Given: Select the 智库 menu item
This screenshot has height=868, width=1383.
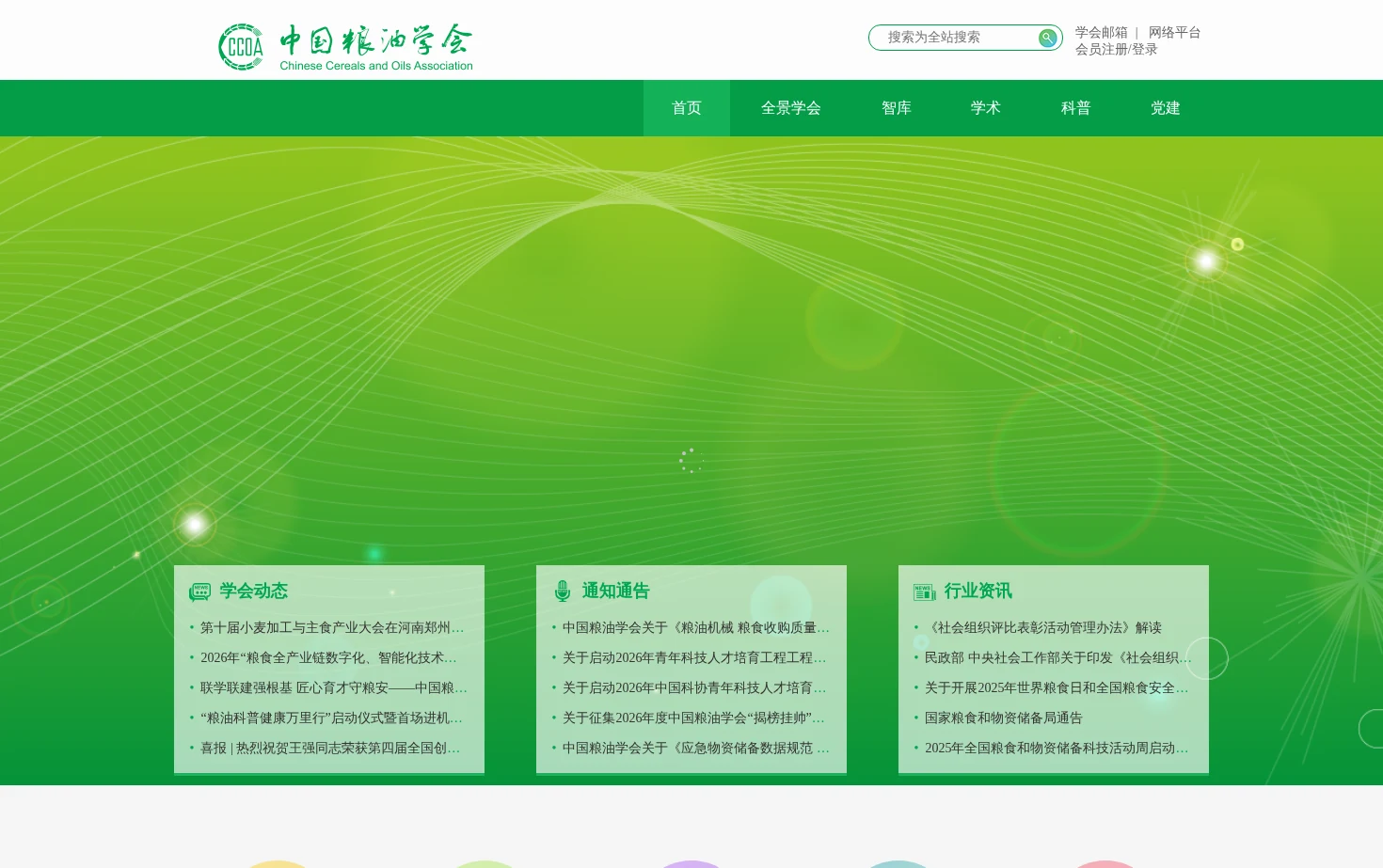Looking at the screenshot, I should tap(897, 108).
